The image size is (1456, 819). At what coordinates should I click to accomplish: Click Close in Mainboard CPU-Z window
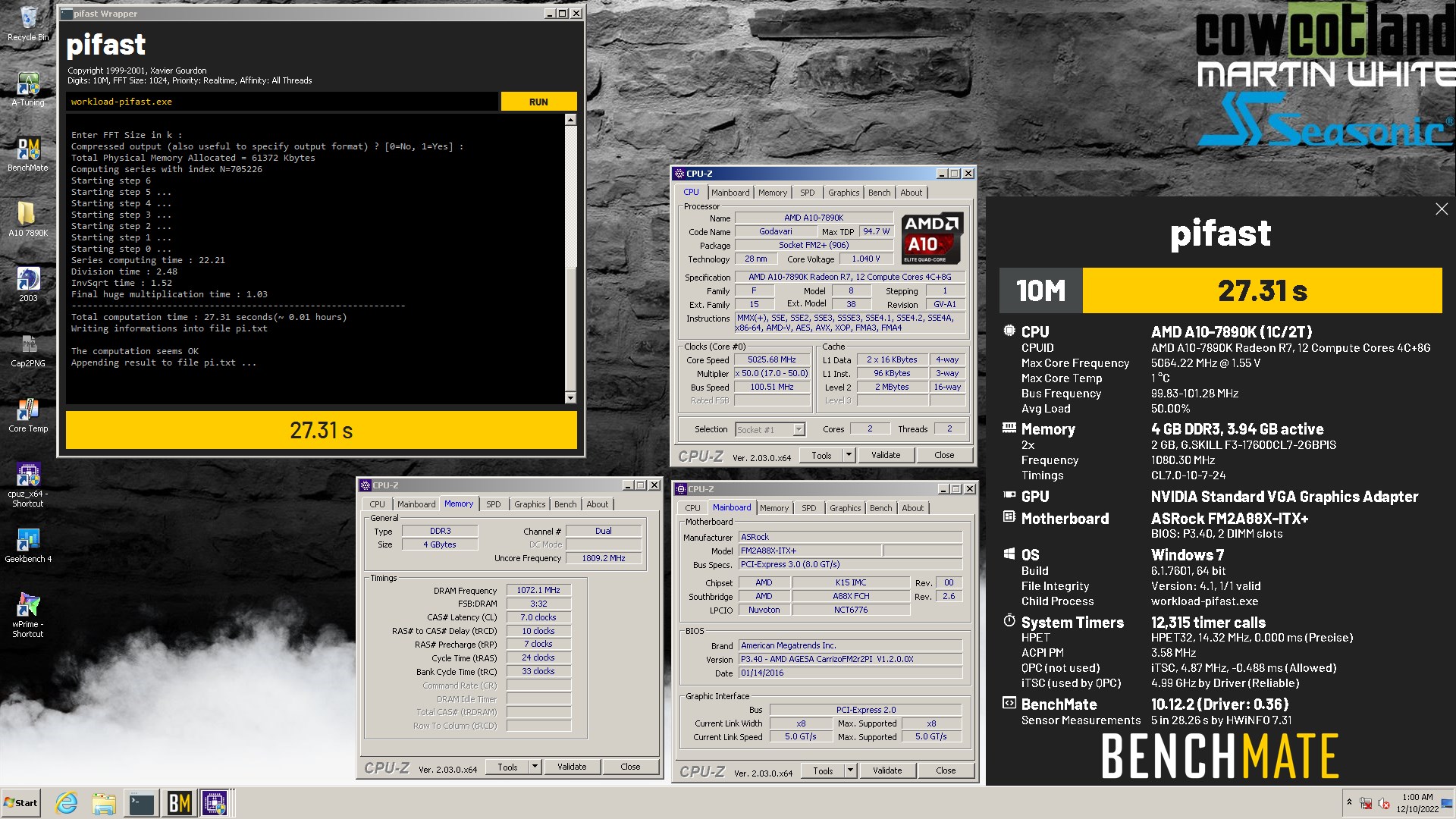pyautogui.click(x=946, y=771)
